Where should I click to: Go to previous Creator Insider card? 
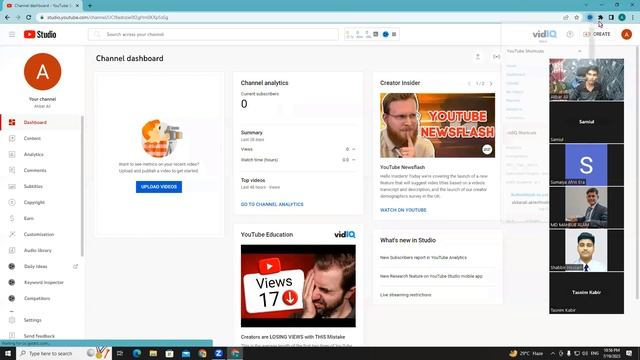(469, 83)
